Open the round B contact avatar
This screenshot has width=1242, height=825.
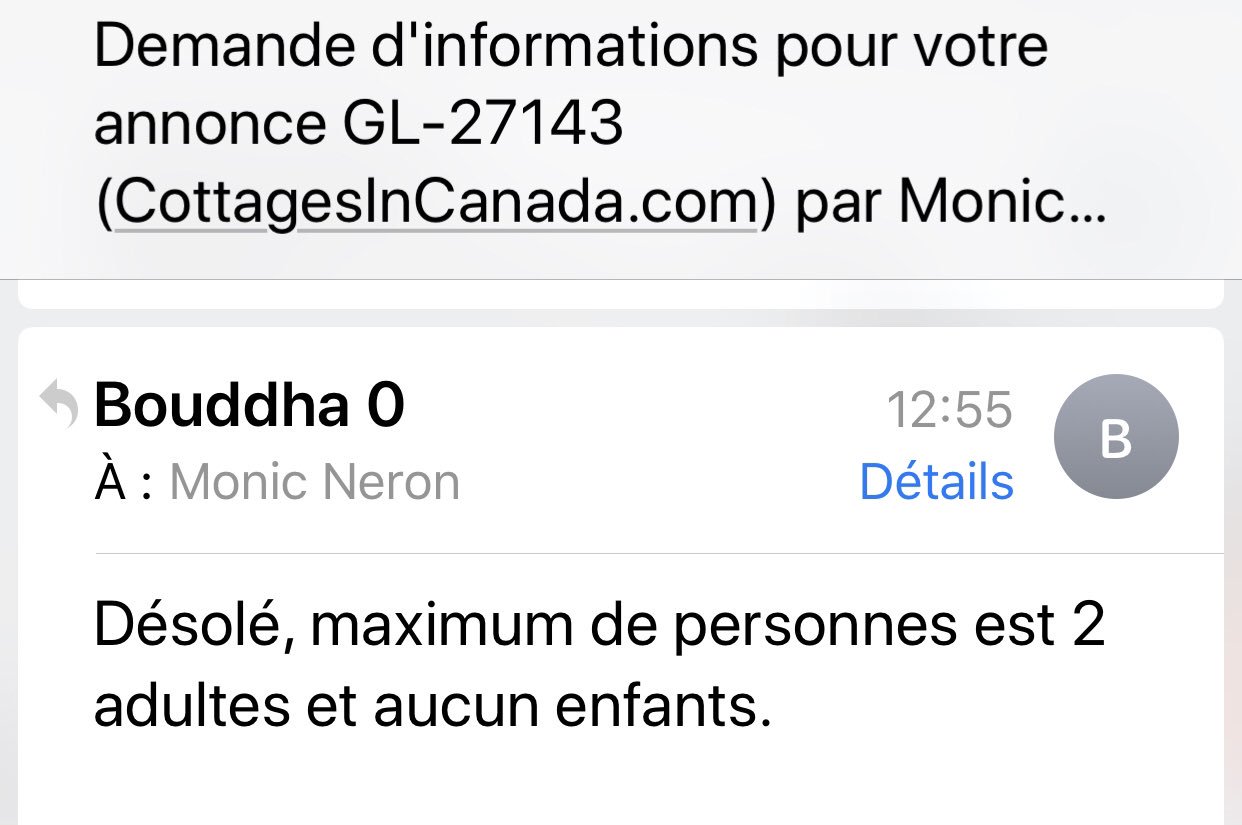[1116, 437]
